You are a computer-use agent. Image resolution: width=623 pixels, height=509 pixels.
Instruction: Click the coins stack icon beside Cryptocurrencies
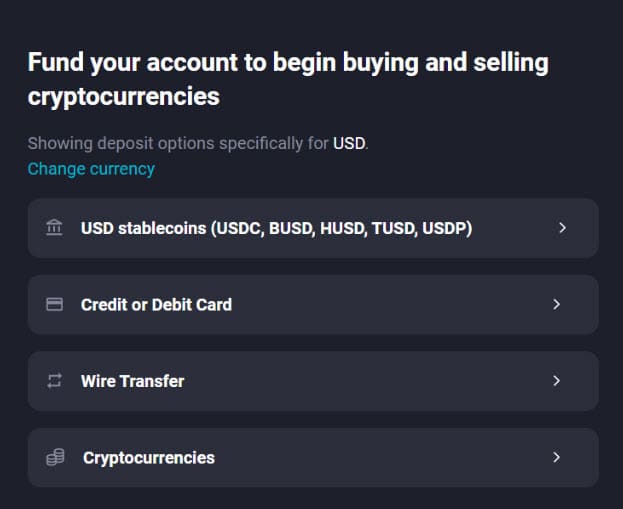(56, 458)
